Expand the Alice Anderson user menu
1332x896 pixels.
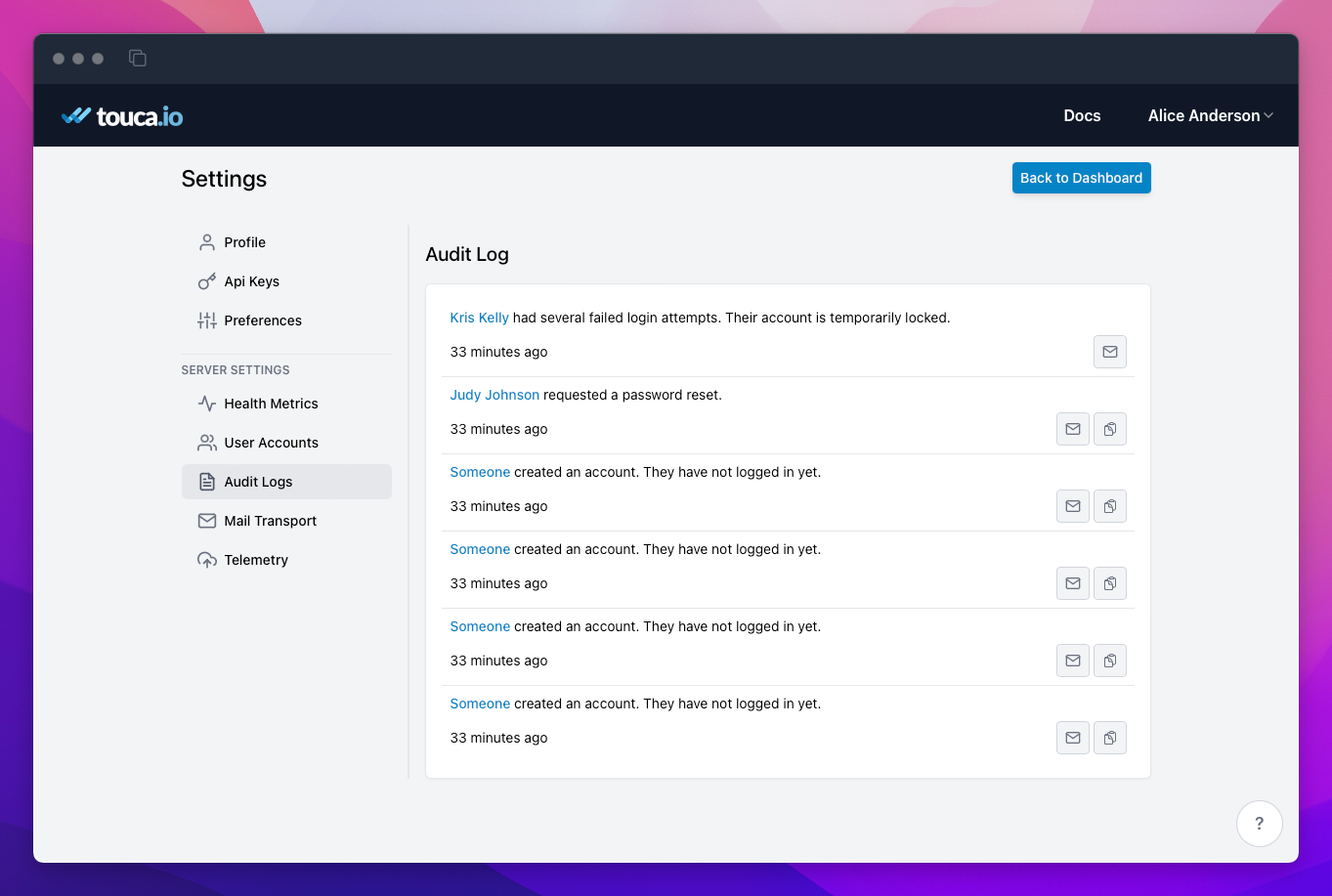1210,115
